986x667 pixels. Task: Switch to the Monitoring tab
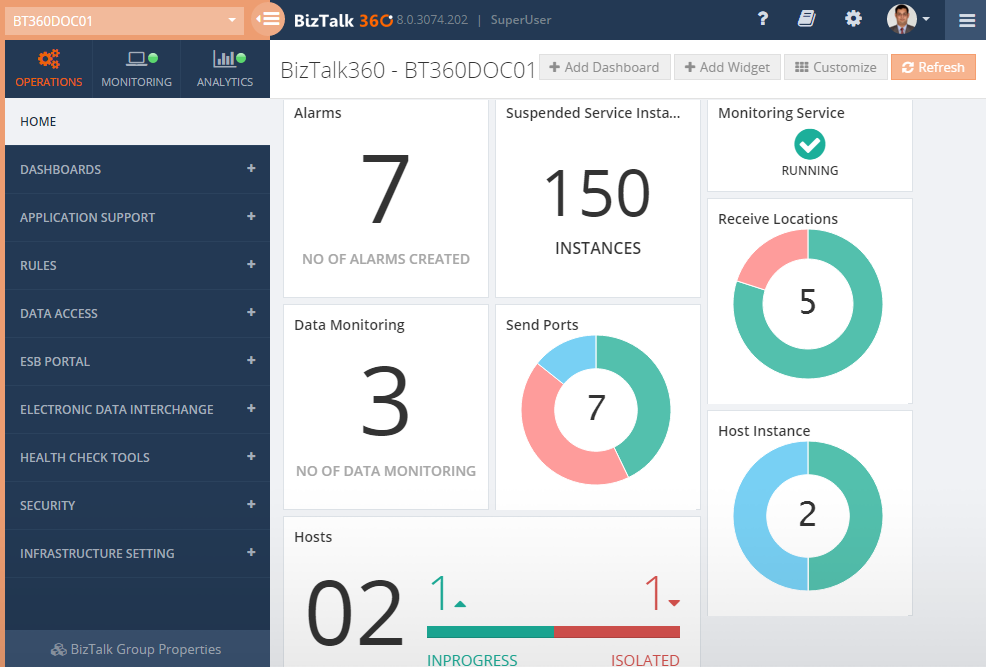(x=136, y=69)
